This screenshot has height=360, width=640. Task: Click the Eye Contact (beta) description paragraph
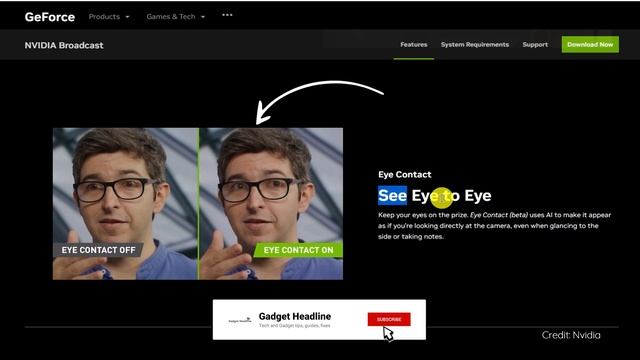tap(494, 225)
